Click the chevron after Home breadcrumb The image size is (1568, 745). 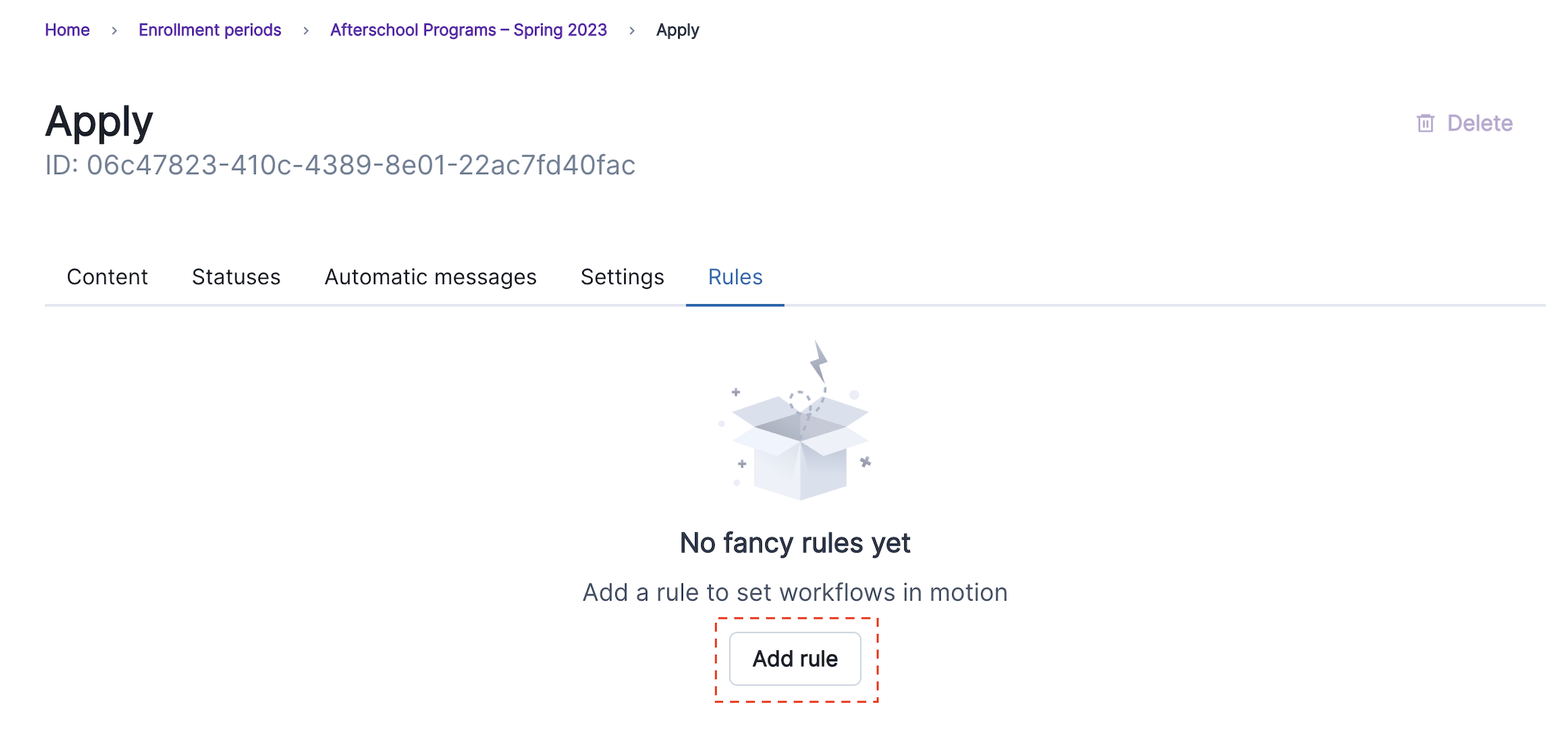tap(114, 30)
